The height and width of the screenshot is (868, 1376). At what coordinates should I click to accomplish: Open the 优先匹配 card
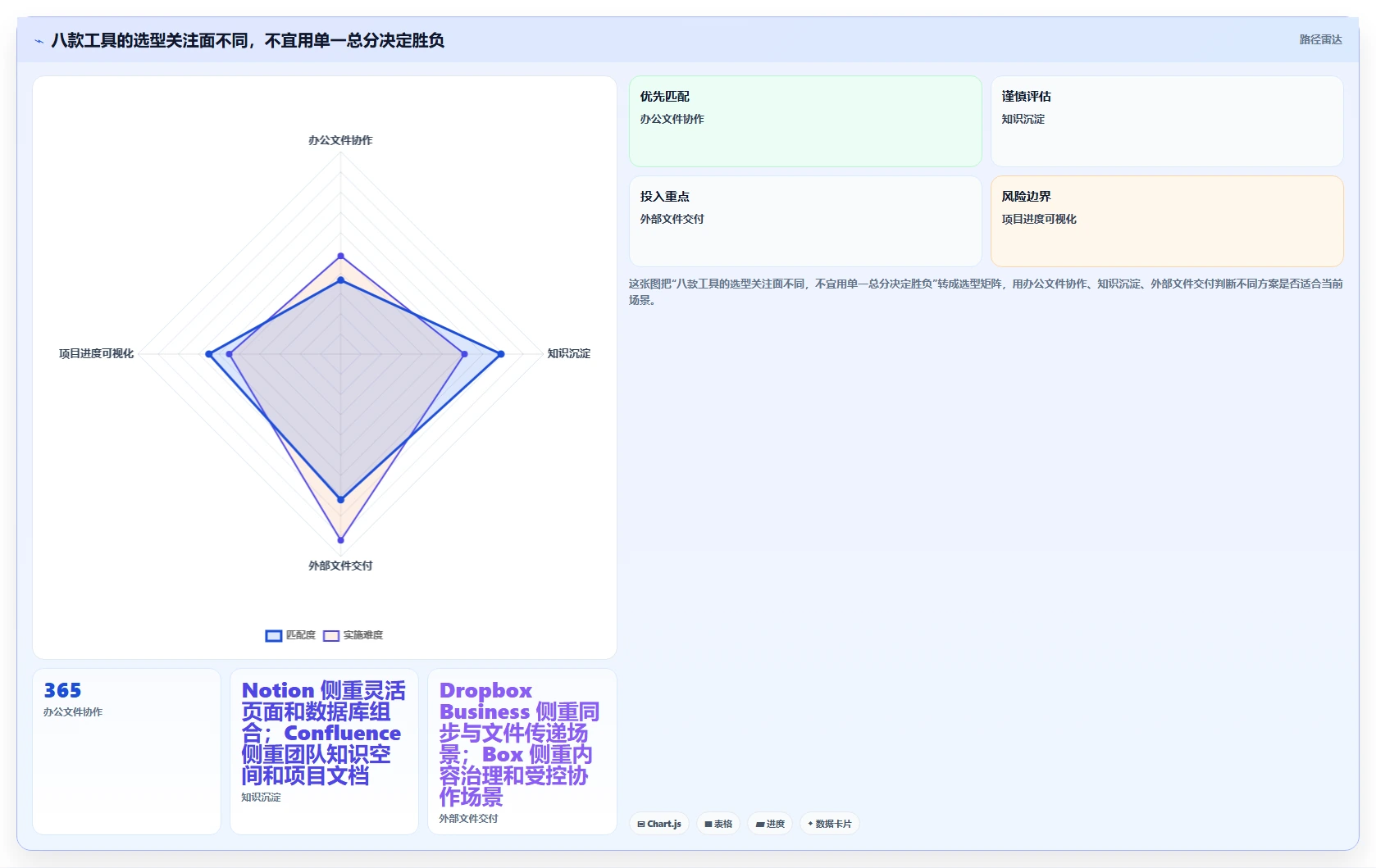point(805,121)
